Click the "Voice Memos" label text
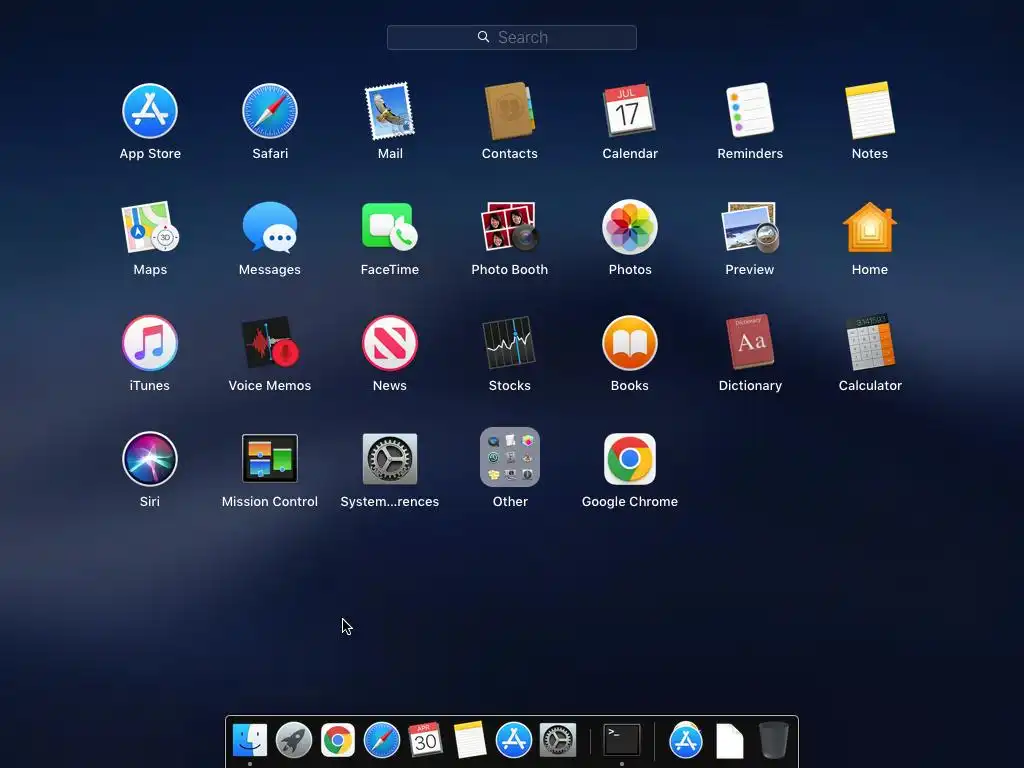 pyautogui.click(x=270, y=385)
